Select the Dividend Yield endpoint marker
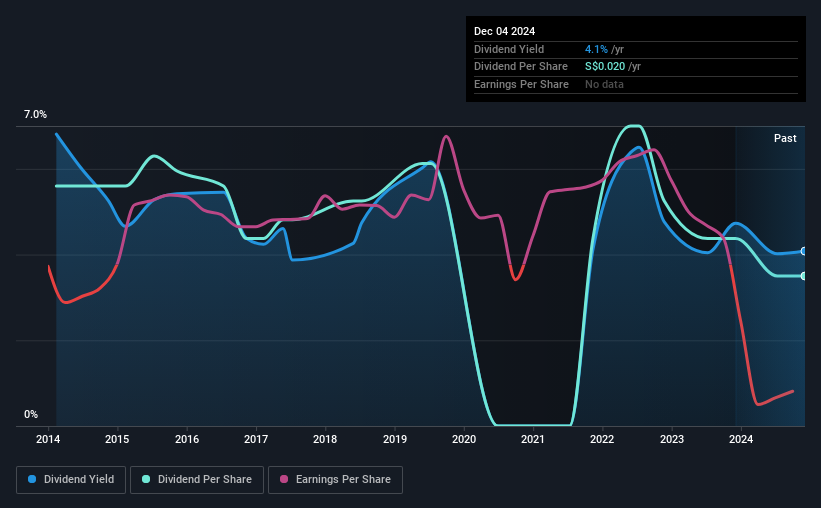821x508 pixels. pyautogui.click(x=804, y=251)
